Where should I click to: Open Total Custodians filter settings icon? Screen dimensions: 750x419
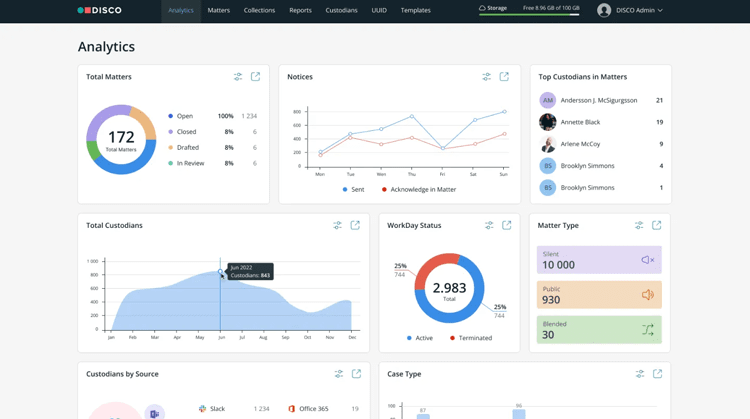coord(338,226)
